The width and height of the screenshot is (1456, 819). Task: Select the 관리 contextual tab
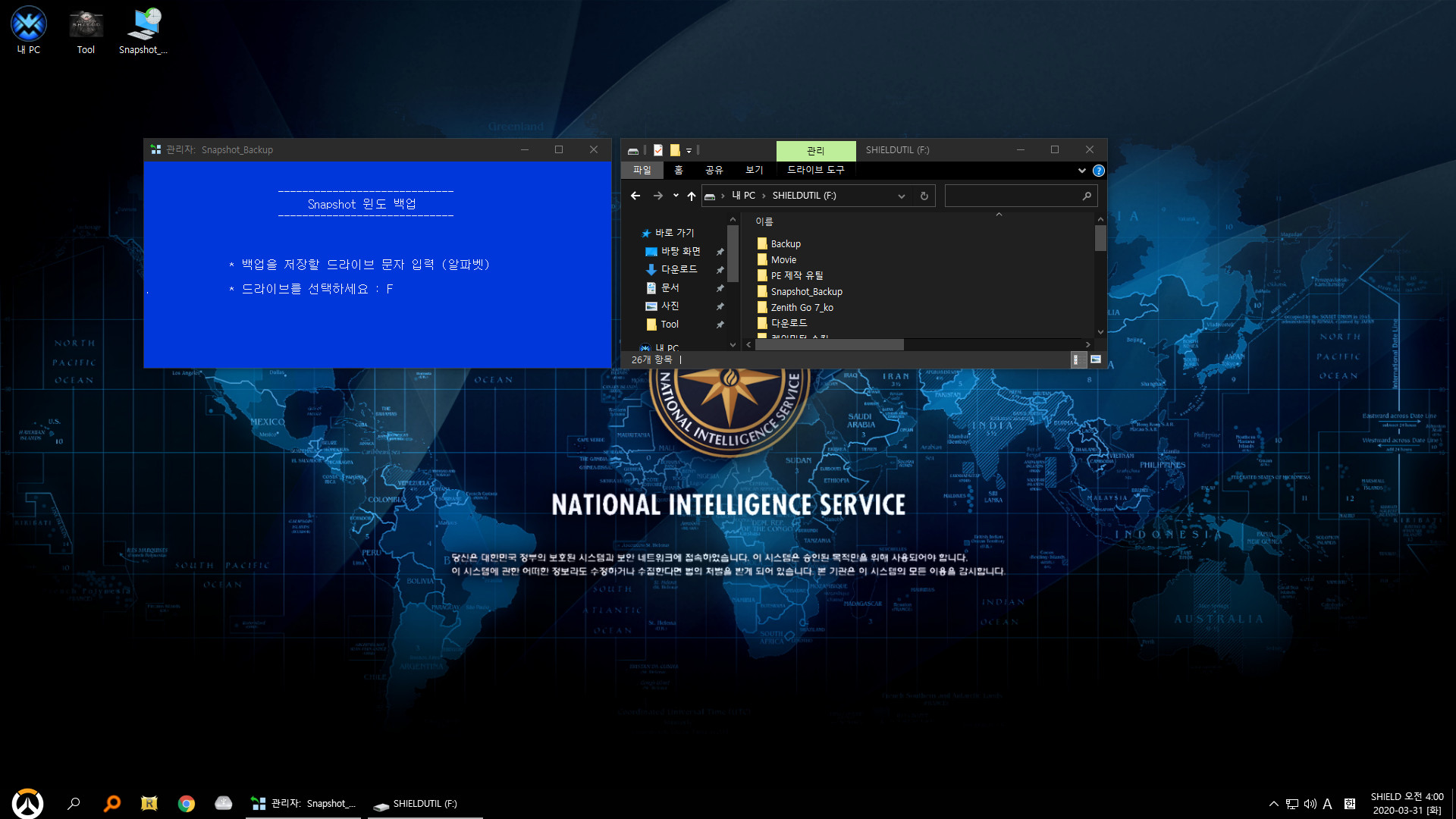coord(816,150)
